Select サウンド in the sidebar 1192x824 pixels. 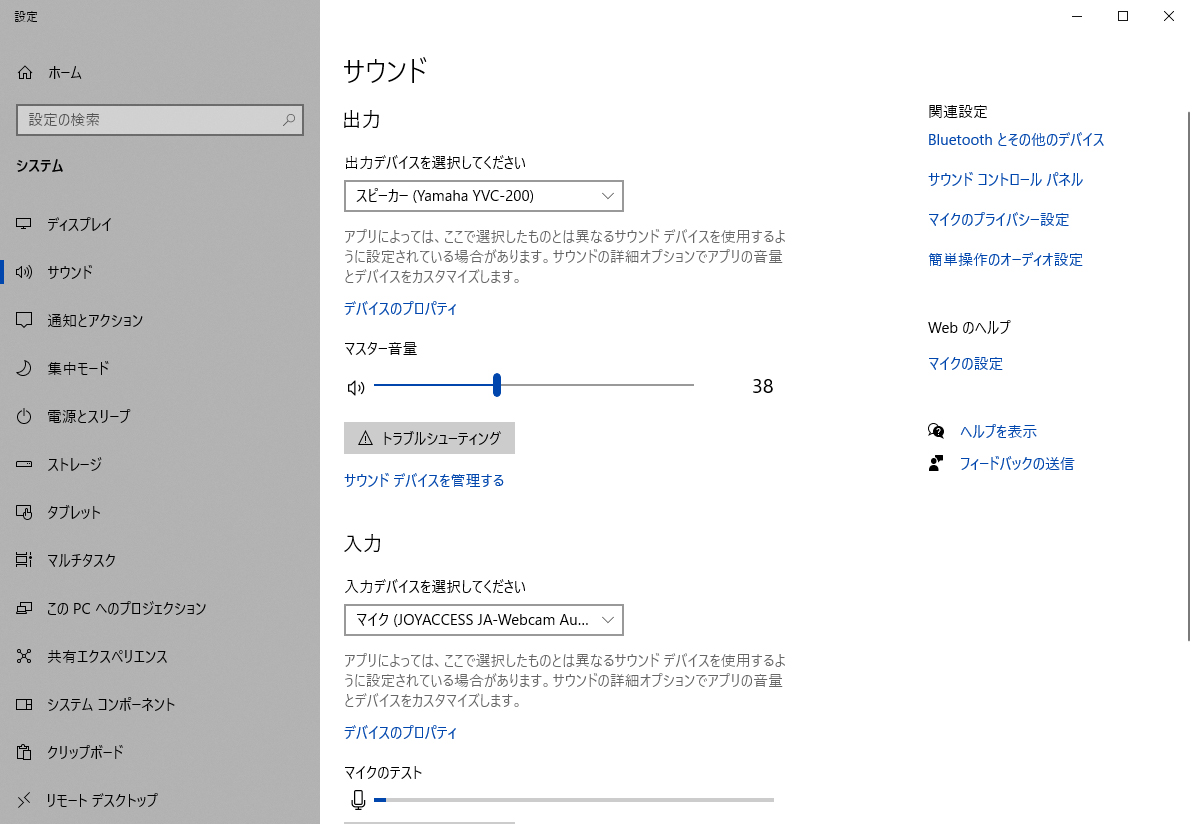[70, 272]
